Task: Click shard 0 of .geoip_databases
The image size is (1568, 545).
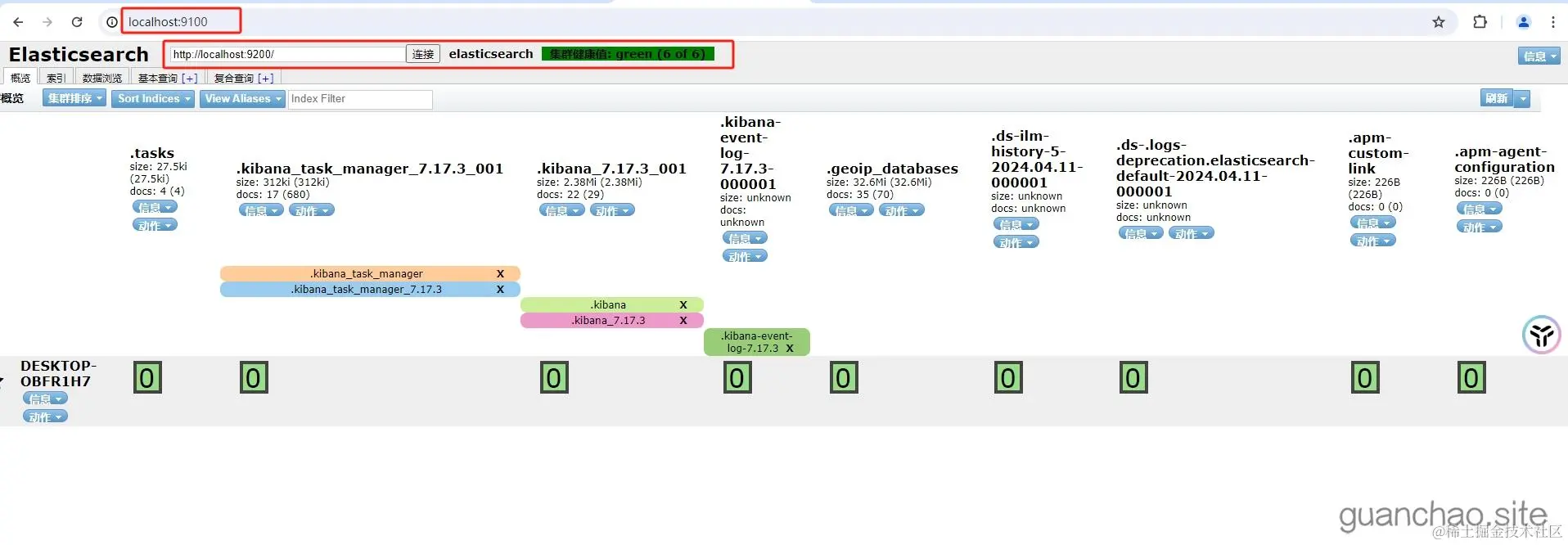Action: pos(844,378)
